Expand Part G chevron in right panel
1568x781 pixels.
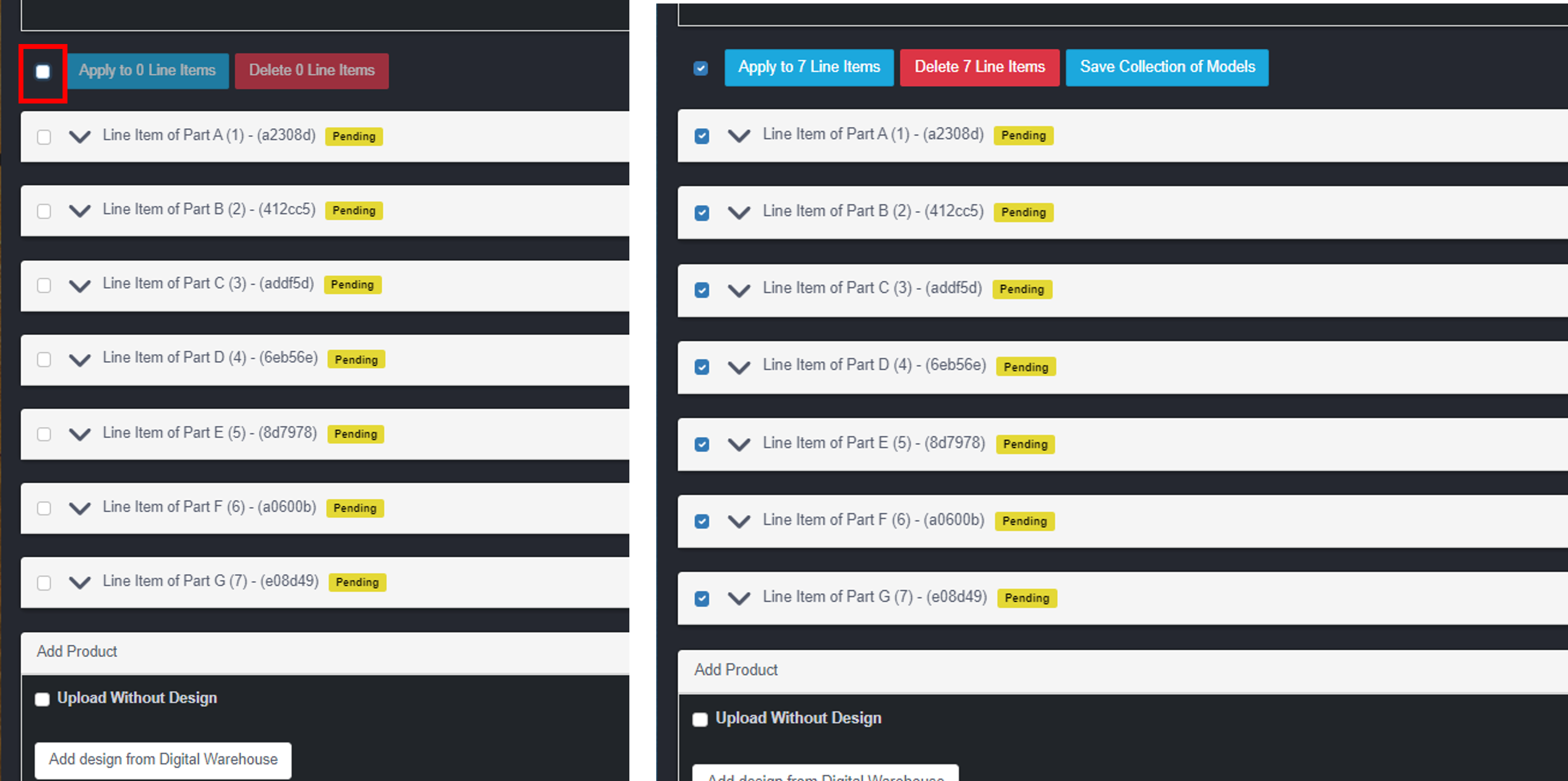(x=739, y=599)
